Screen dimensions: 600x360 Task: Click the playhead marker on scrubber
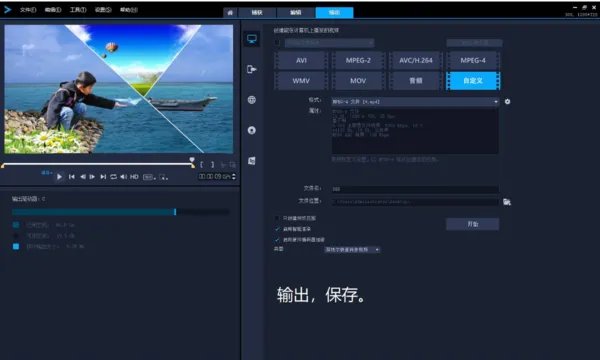pyautogui.click(x=192, y=160)
